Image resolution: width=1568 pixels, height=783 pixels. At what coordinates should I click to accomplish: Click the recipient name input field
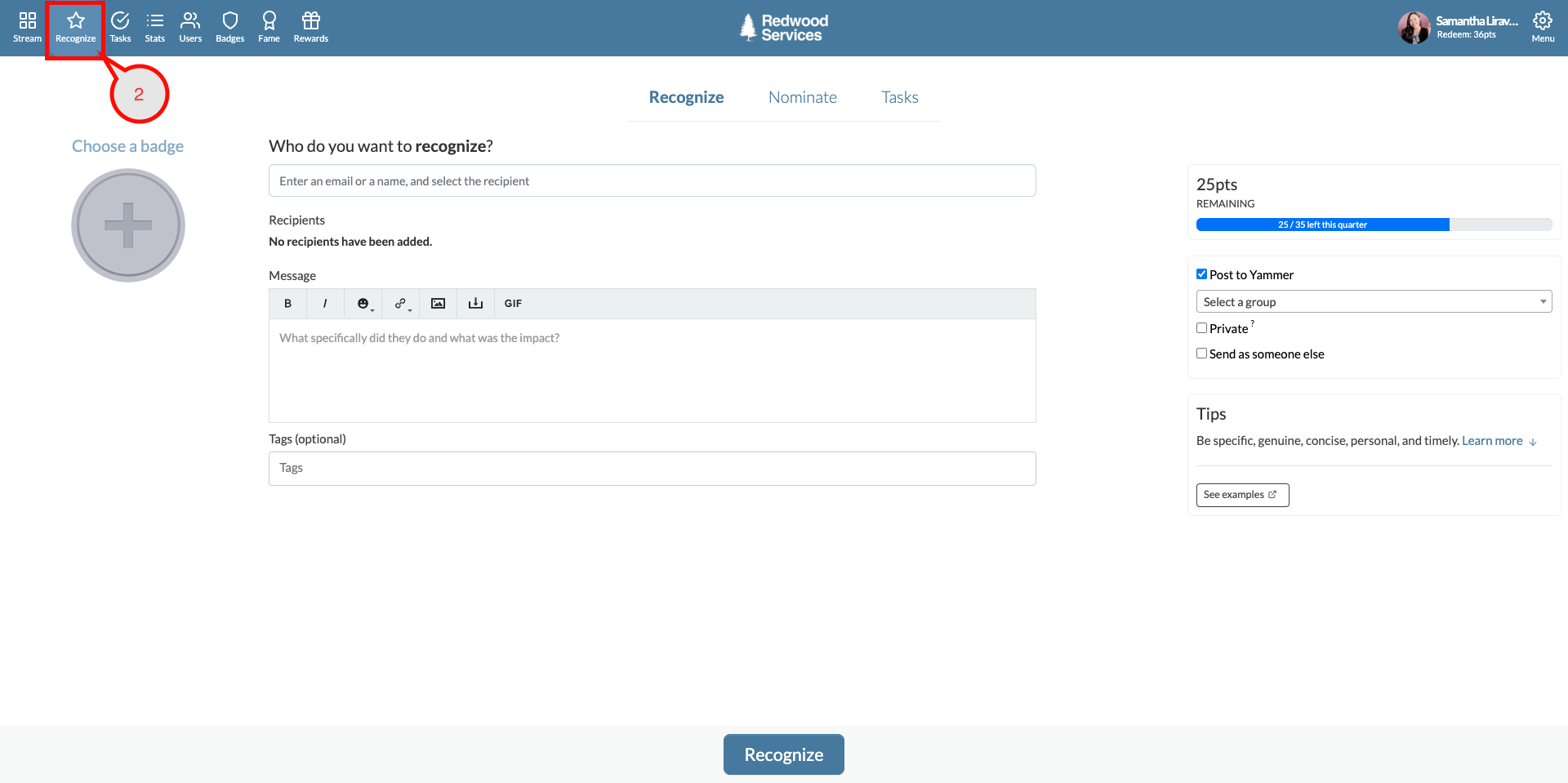(652, 181)
